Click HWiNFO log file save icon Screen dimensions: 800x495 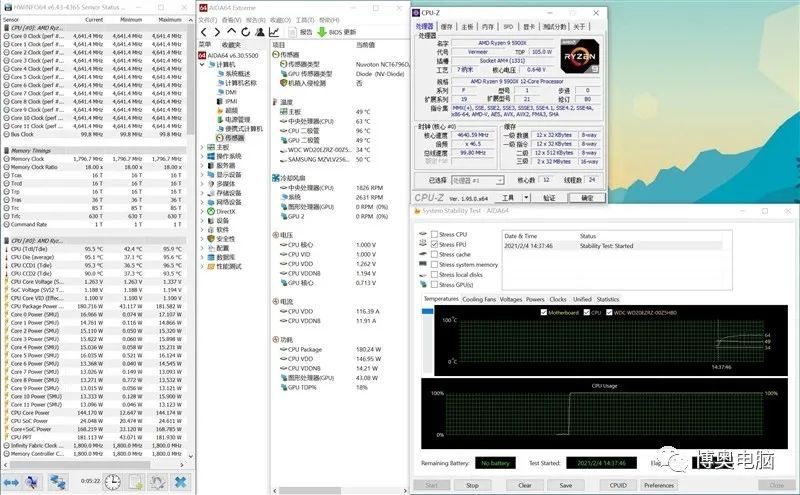click(x=136, y=482)
